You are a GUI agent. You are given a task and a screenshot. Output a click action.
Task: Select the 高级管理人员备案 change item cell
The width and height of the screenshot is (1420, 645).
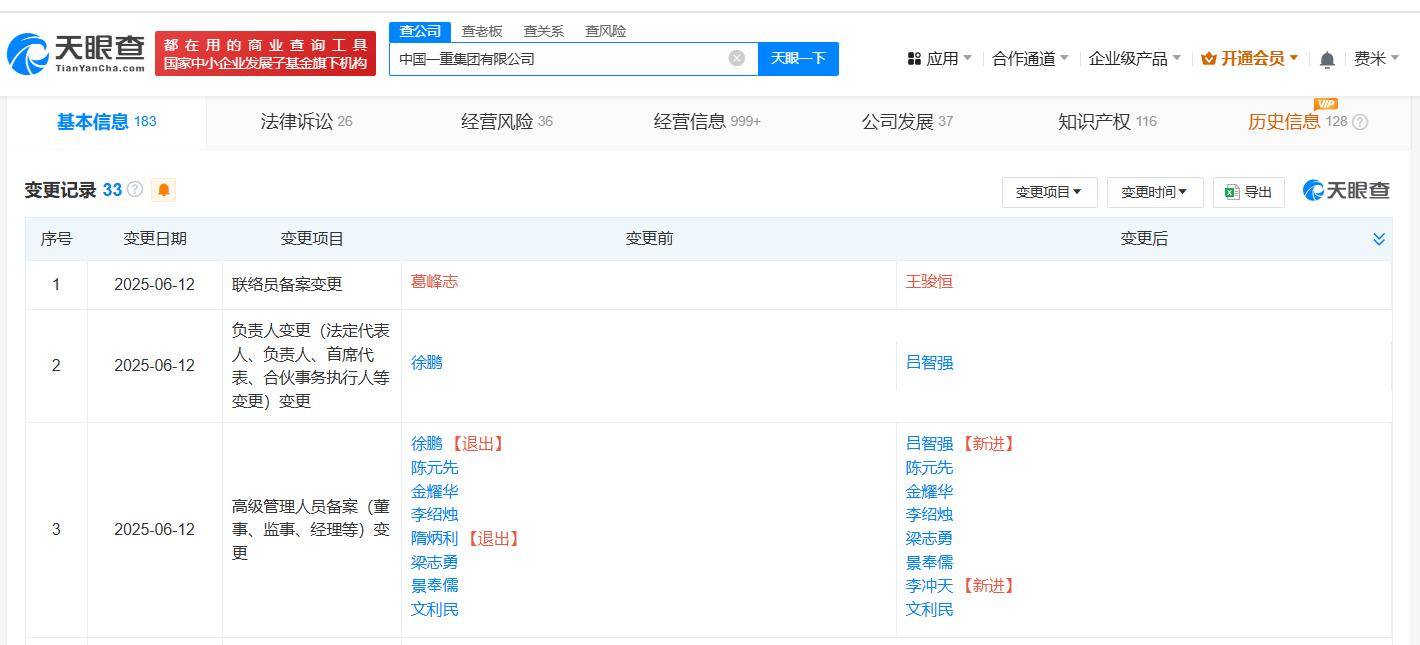311,530
